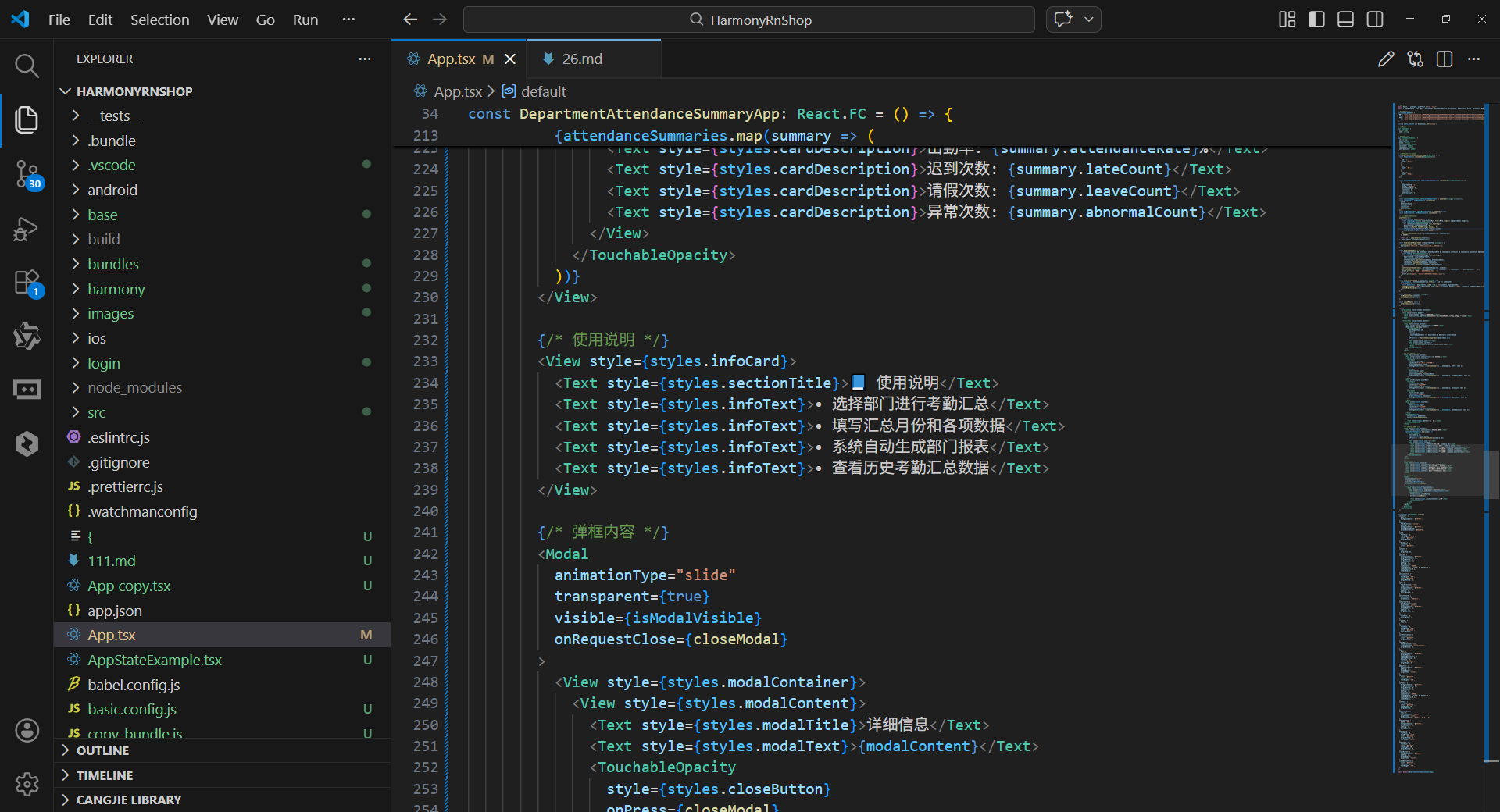Open the hexagon extension icon in activity bar
The height and width of the screenshot is (812, 1500).
(27, 443)
